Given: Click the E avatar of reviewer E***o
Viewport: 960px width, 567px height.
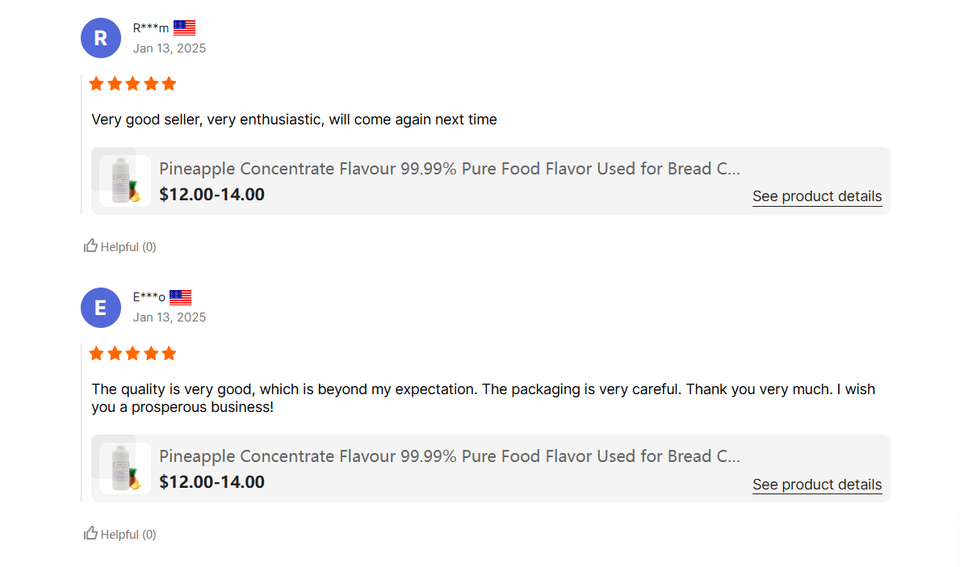Looking at the screenshot, I should pyautogui.click(x=100, y=307).
